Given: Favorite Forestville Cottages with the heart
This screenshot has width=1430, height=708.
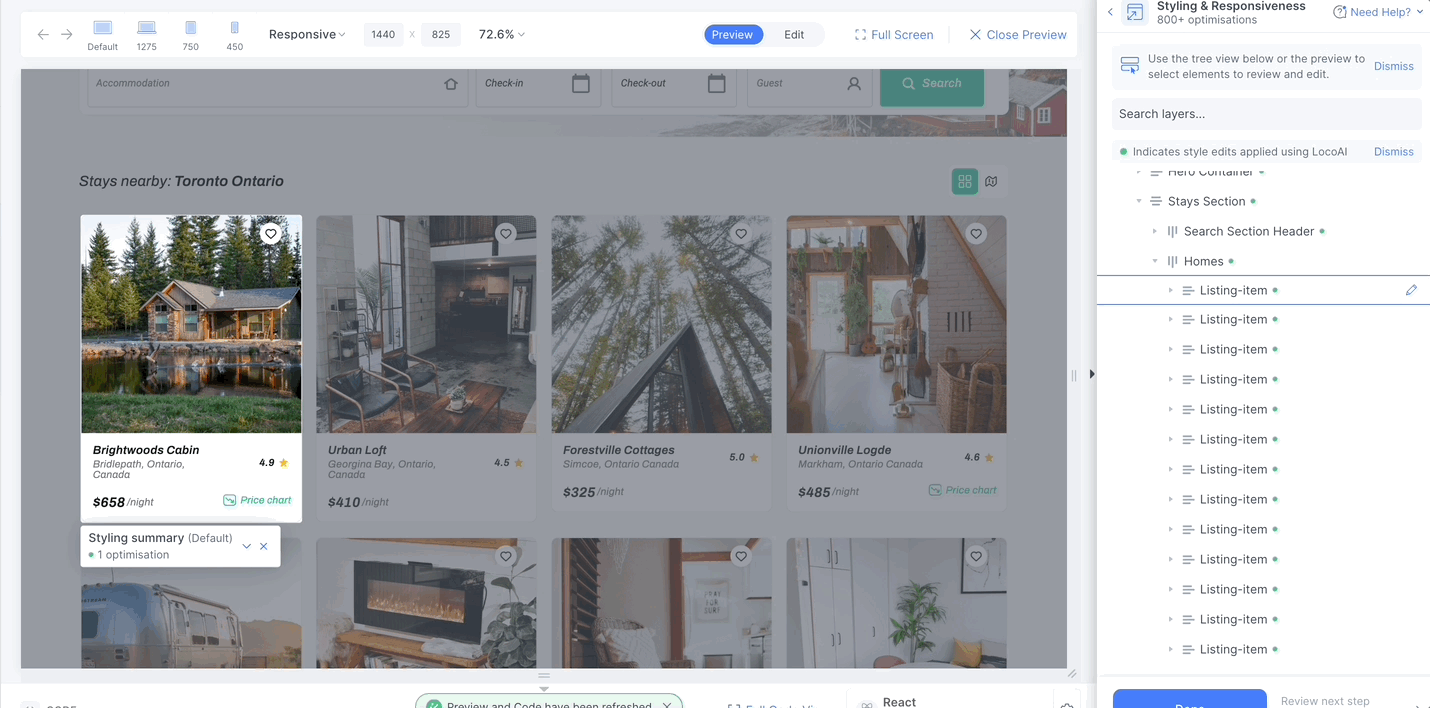Looking at the screenshot, I should (741, 234).
